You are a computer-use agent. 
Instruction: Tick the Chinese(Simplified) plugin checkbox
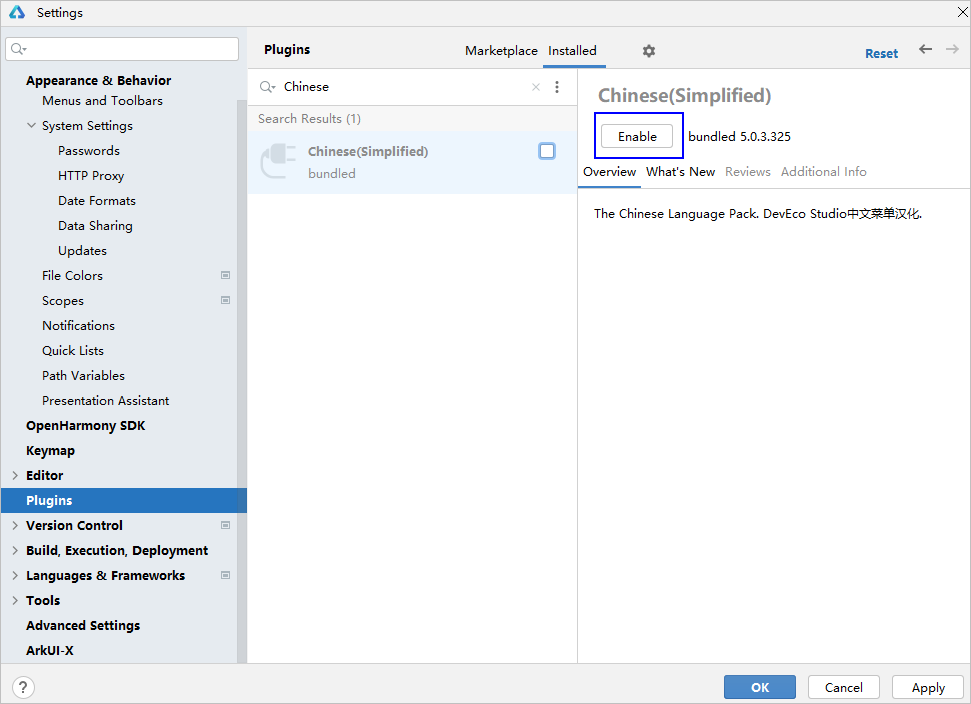547,151
